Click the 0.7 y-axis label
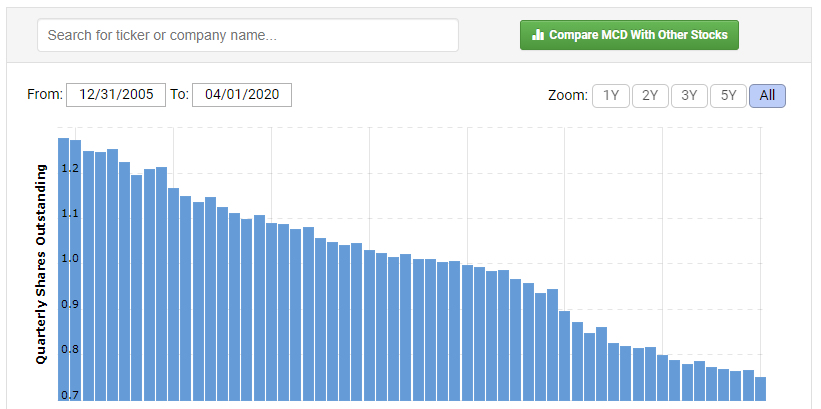This screenshot has height=409, width=821. (x=70, y=395)
